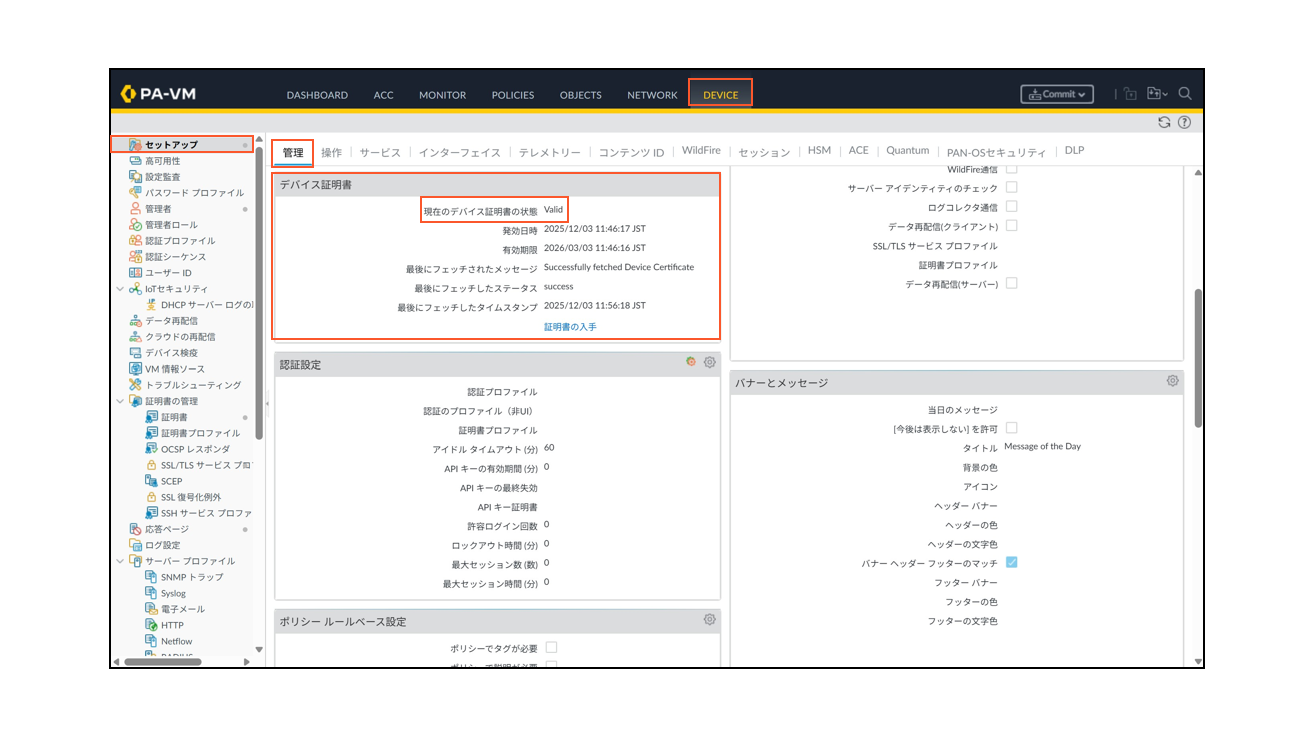Open the config lock icon
Image resolution: width=1314 pixels, height=736 pixels.
click(1130, 94)
